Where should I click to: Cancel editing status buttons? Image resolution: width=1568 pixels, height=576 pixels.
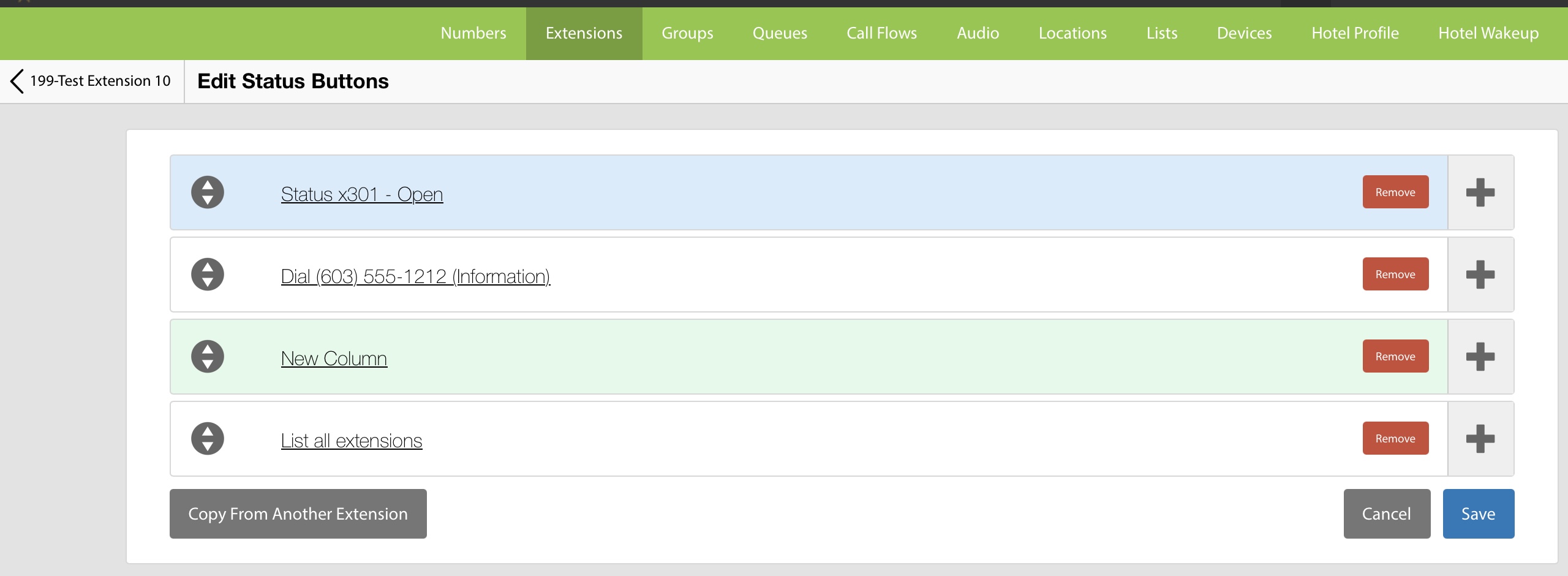pyautogui.click(x=1386, y=513)
